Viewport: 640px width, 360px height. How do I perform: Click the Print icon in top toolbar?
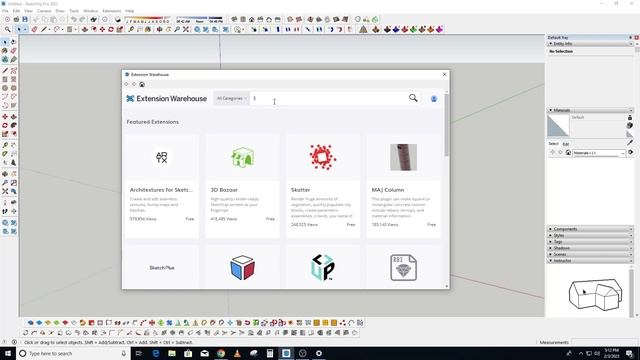pos(94,19)
